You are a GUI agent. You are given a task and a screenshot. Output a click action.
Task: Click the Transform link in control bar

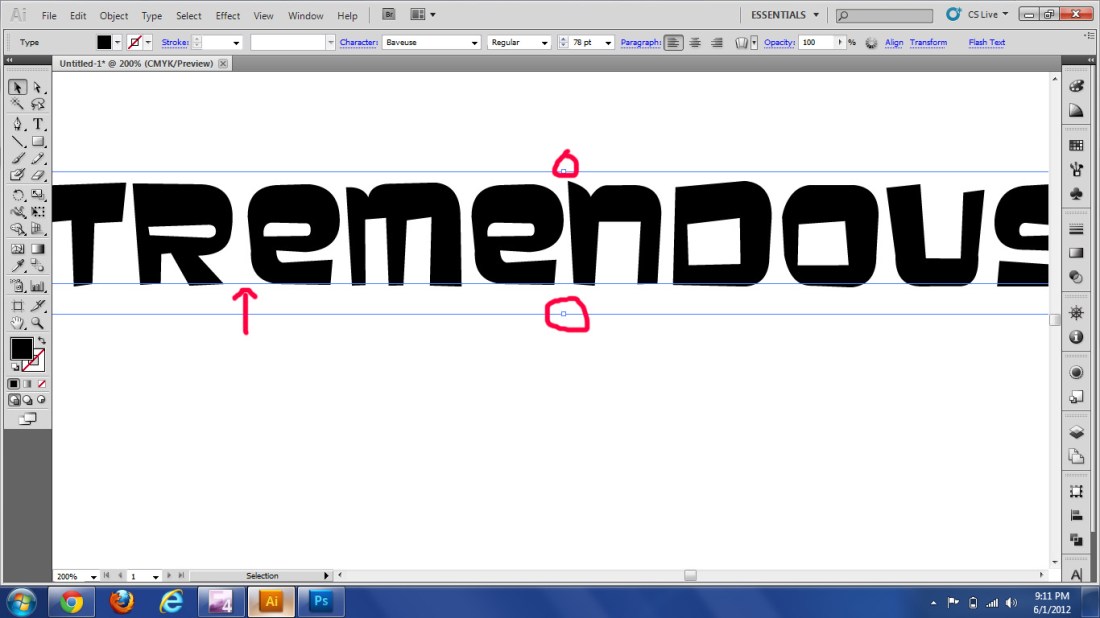click(x=928, y=43)
